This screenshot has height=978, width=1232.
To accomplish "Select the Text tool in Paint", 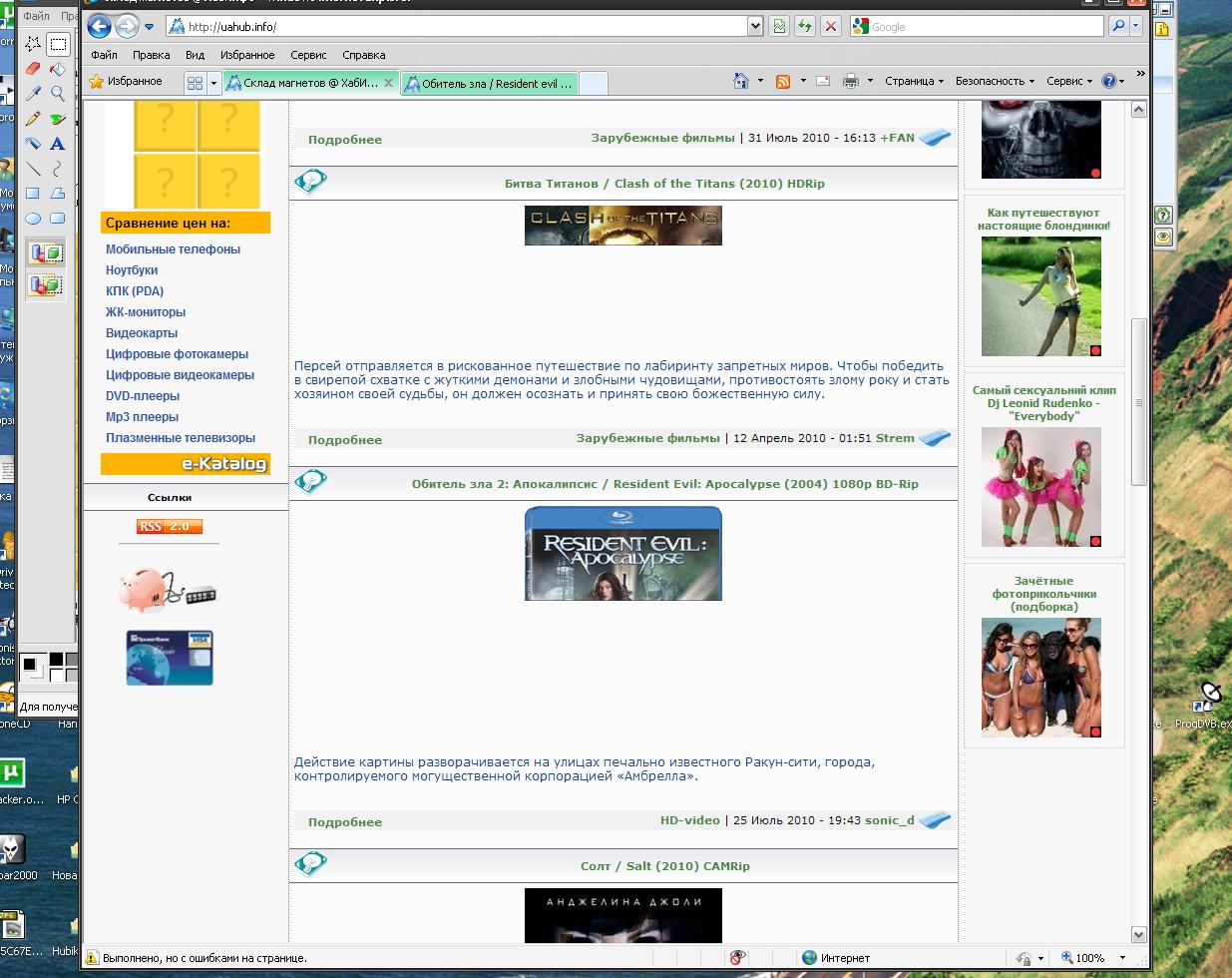I will tap(58, 144).
